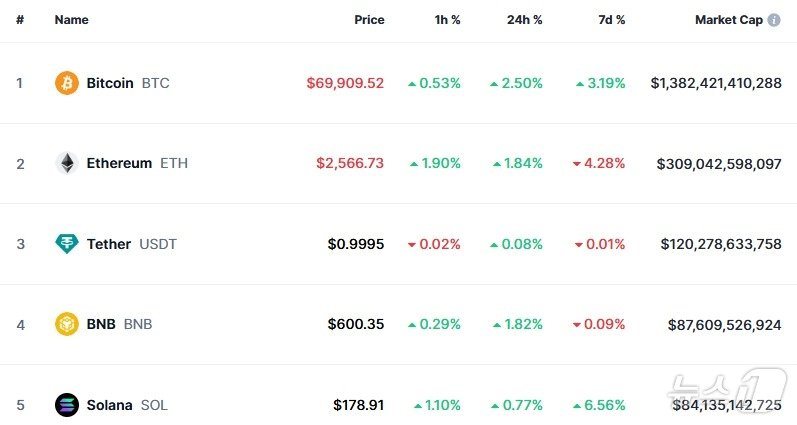
Task: Sort table by Name column header
Action: tap(71, 20)
